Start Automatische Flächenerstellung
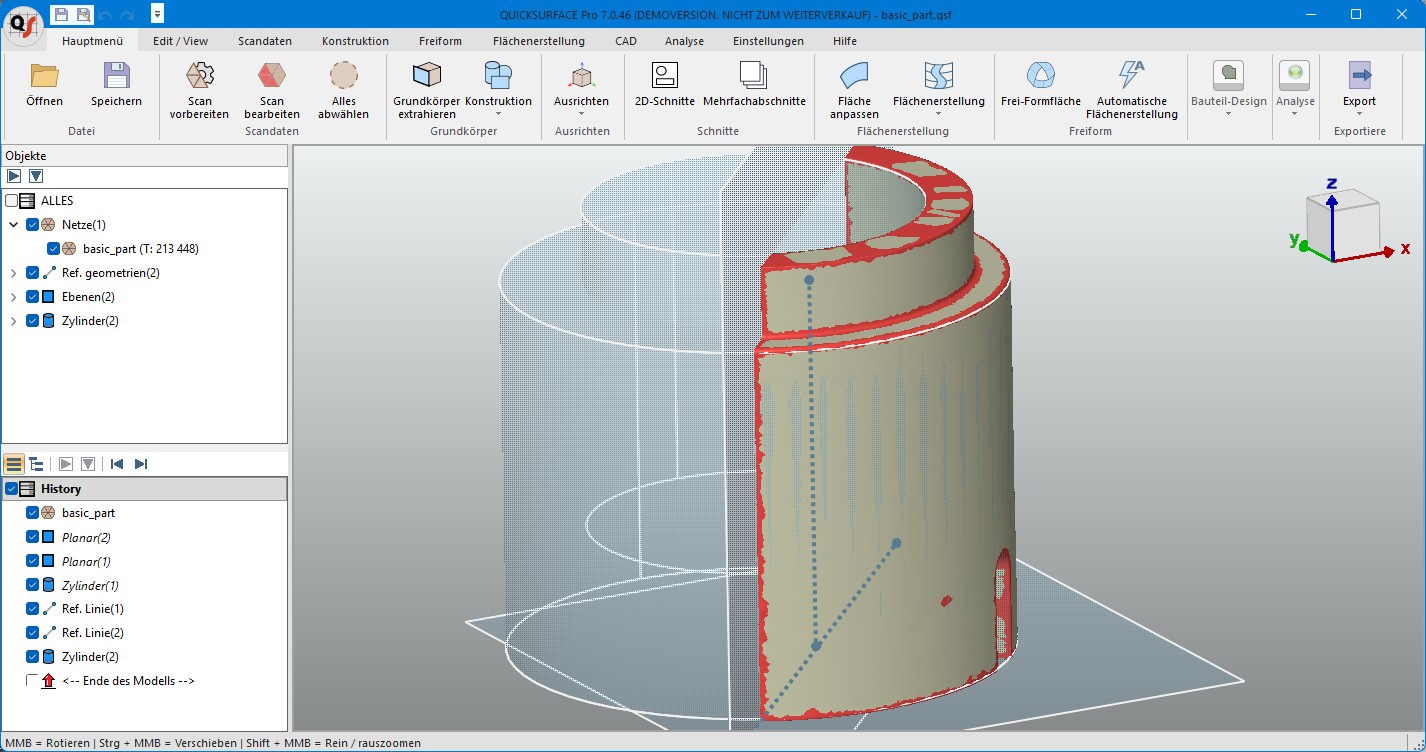This screenshot has height=752, width=1426. click(1131, 76)
